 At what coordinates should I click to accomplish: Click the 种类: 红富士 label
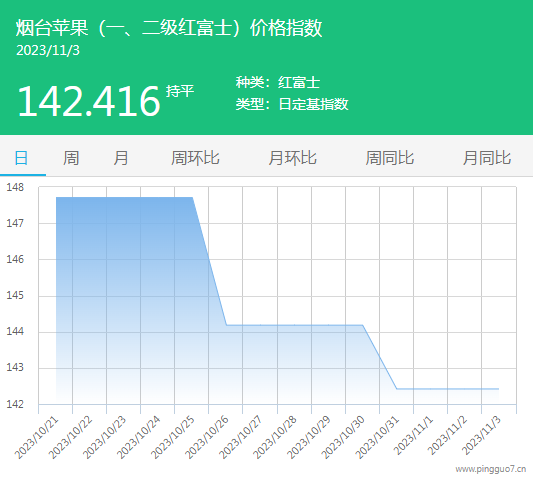pos(278,82)
